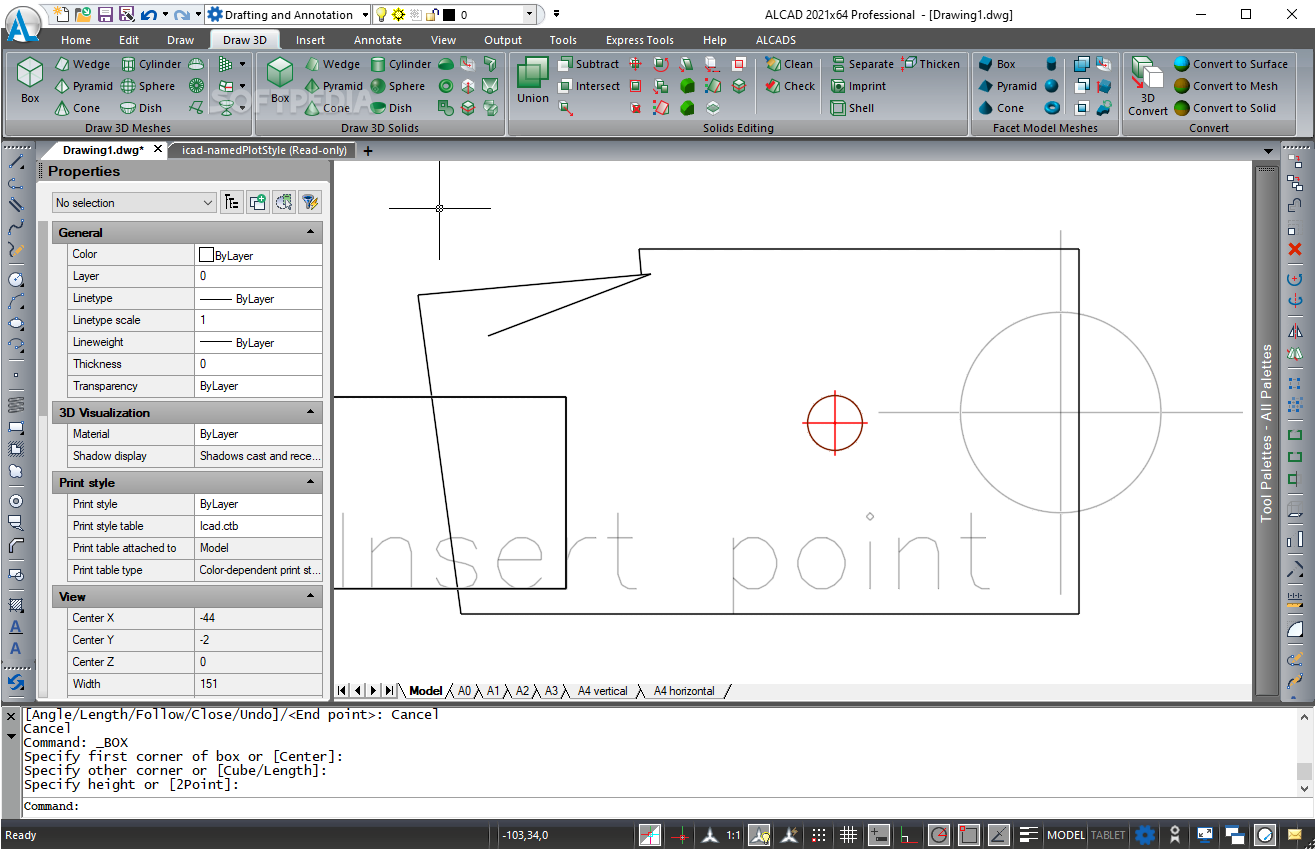Toggle entity snap in the status bar
1316x850 pixels.
coord(969,835)
